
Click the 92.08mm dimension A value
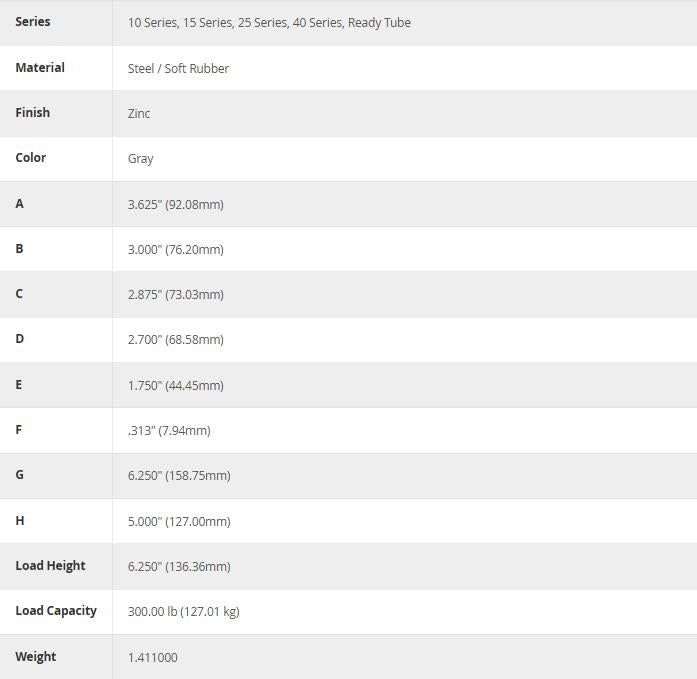pyautogui.click(x=176, y=205)
